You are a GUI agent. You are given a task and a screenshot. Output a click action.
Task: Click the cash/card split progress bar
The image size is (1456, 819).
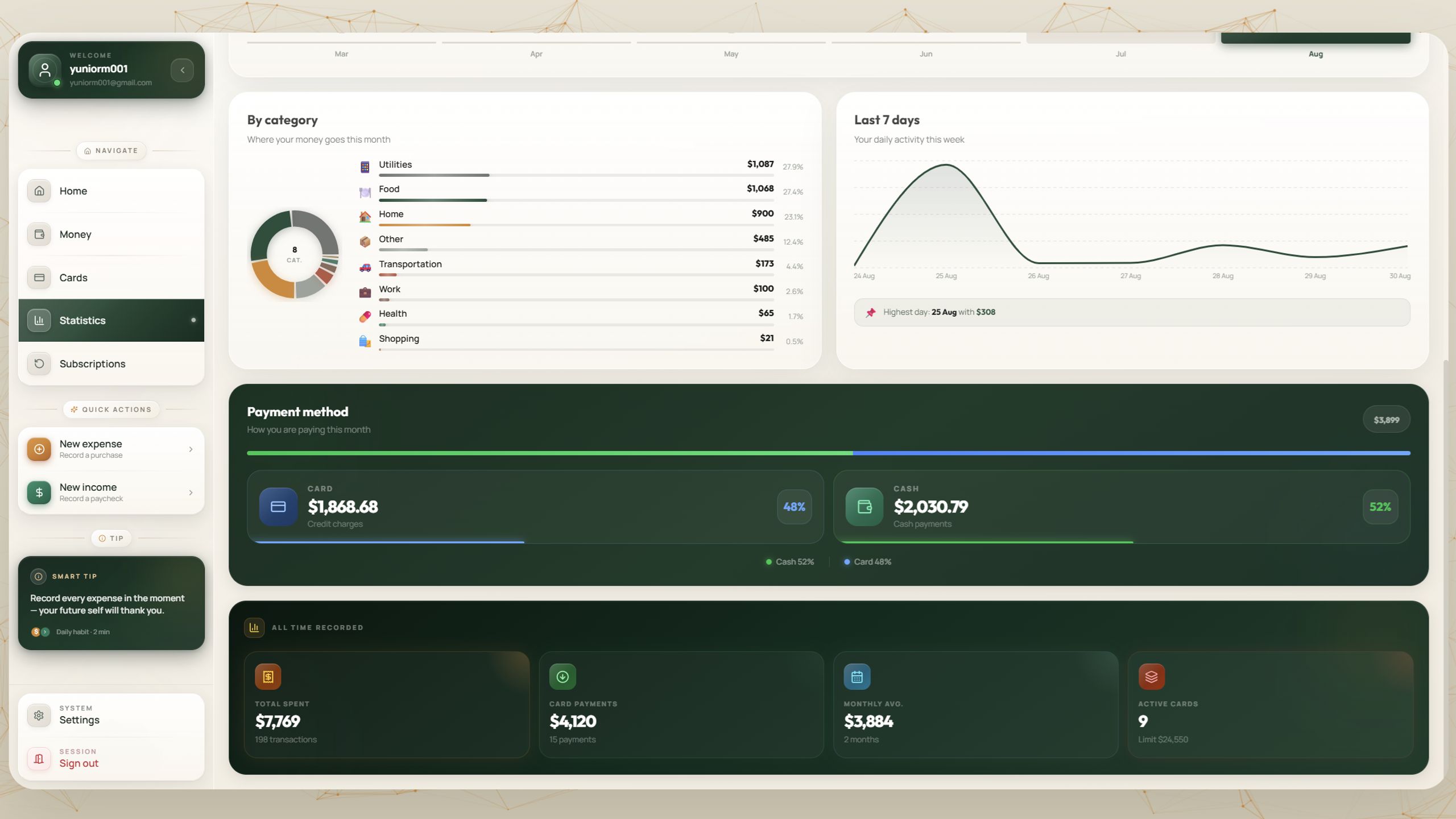click(829, 453)
